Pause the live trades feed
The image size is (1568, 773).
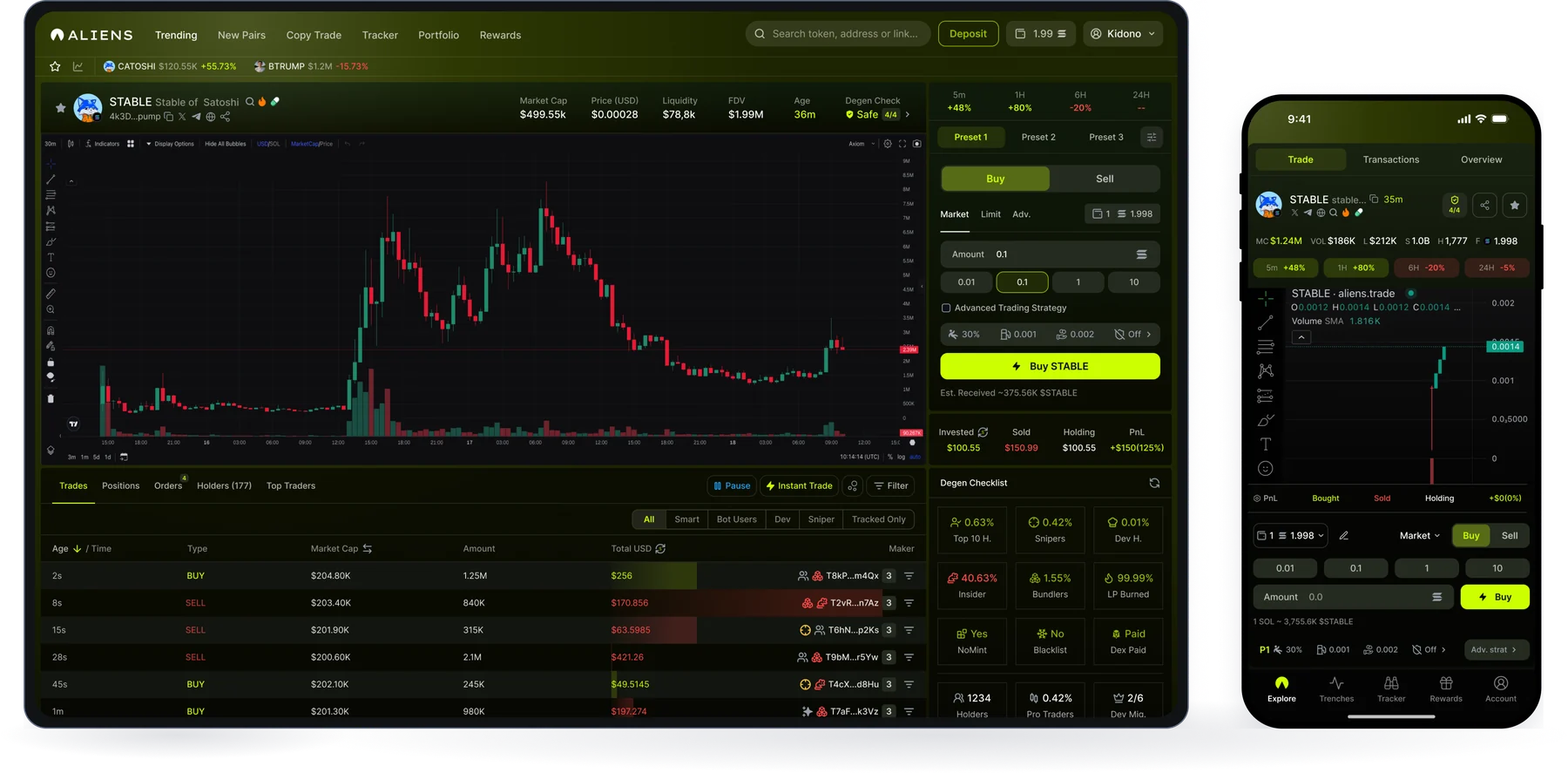pos(732,486)
